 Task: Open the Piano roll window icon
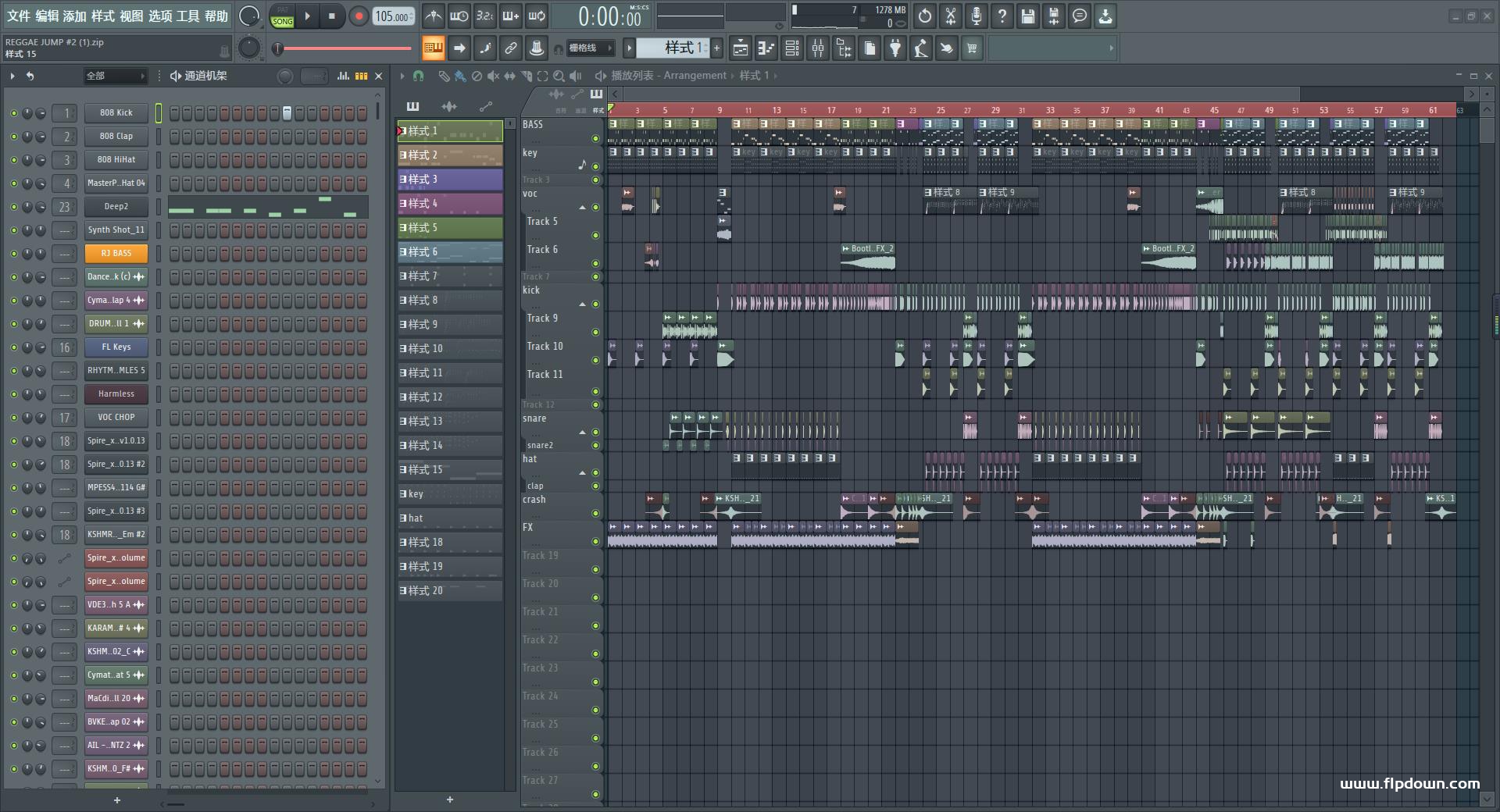point(766,48)
